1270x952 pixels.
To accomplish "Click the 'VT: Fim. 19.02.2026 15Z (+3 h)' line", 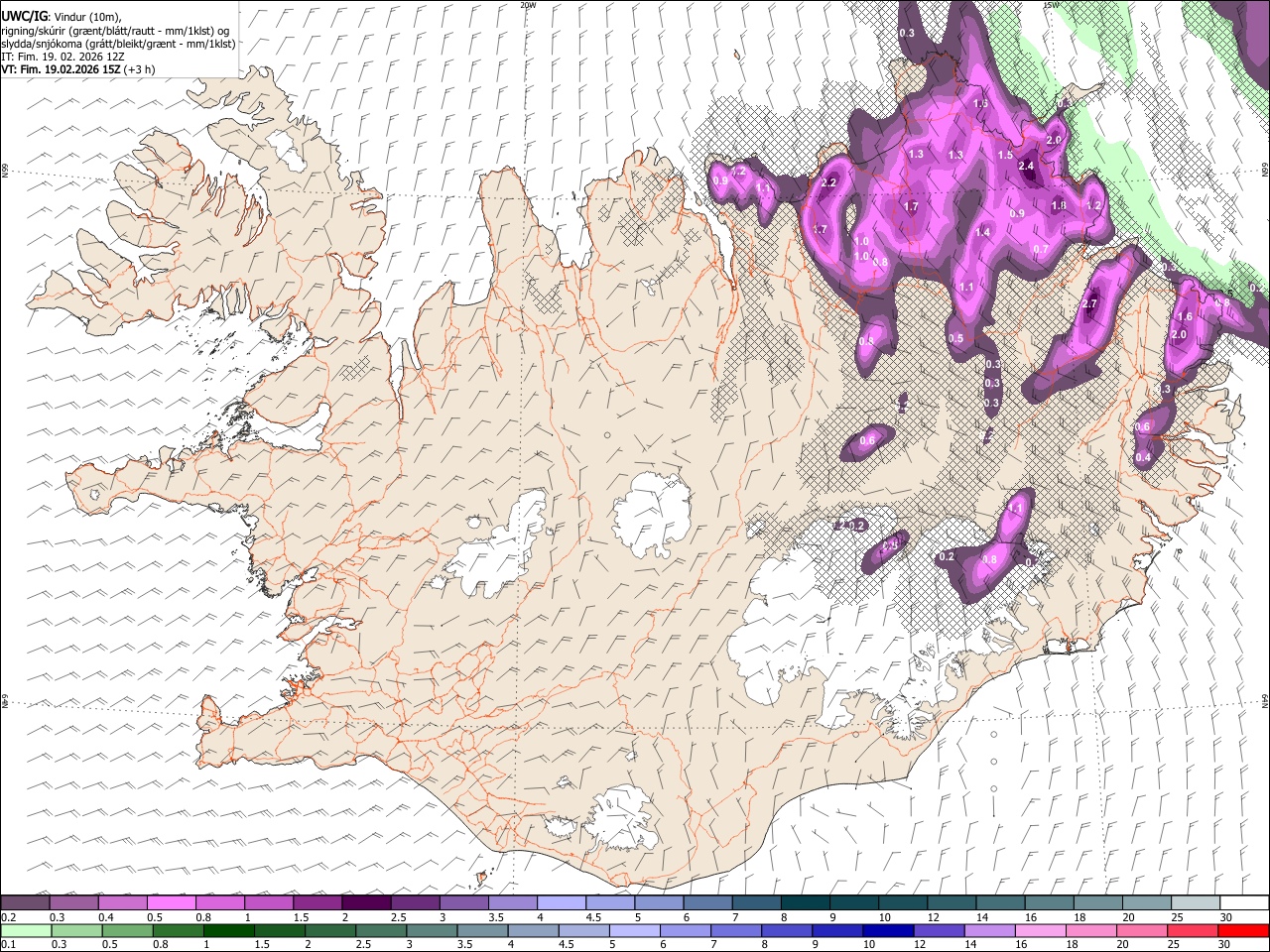I will point(78,71).
